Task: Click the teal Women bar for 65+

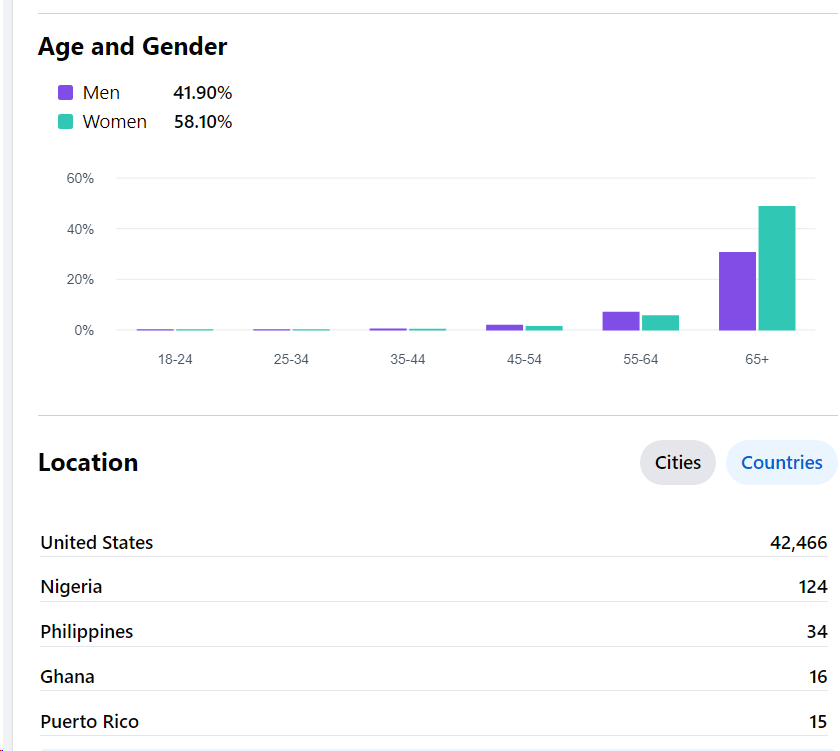Action: click(x=776, y=268)
